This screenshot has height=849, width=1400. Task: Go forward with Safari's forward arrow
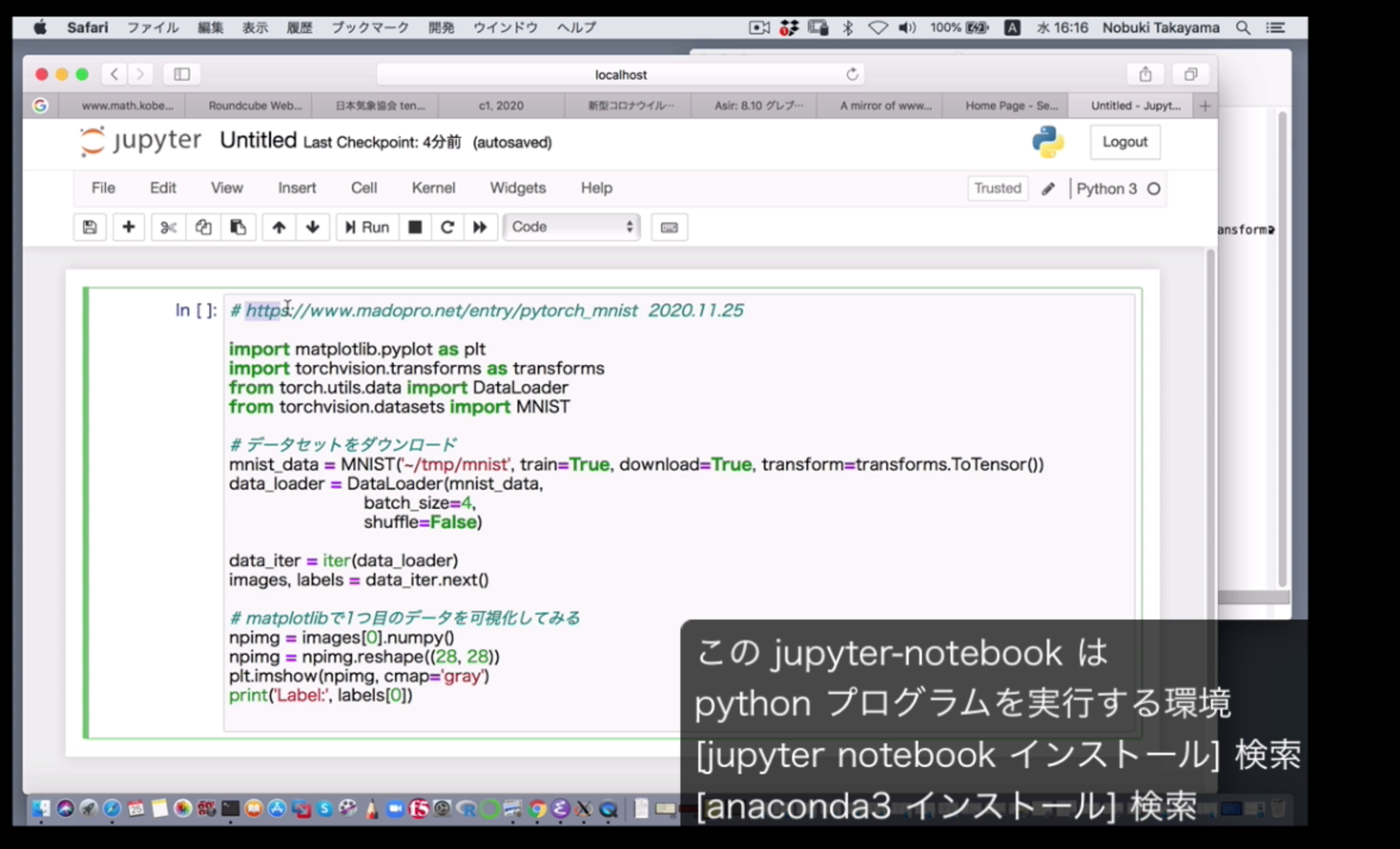140,74
